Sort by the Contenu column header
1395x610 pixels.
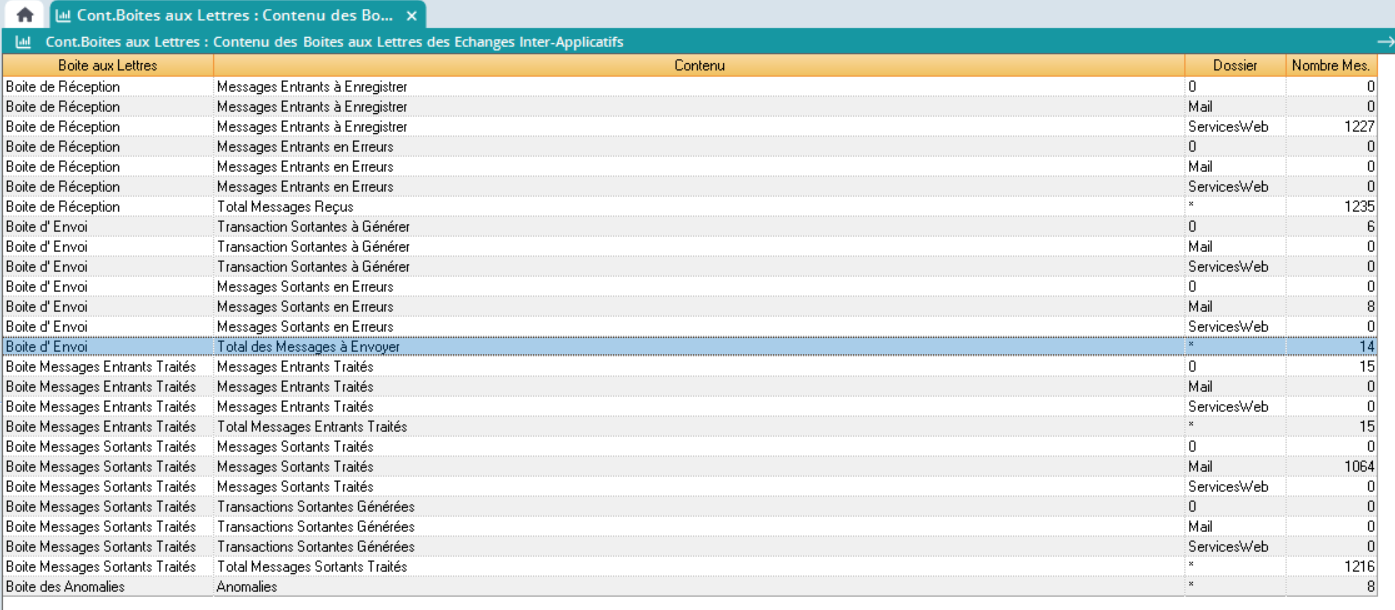[x=699, y=65]
